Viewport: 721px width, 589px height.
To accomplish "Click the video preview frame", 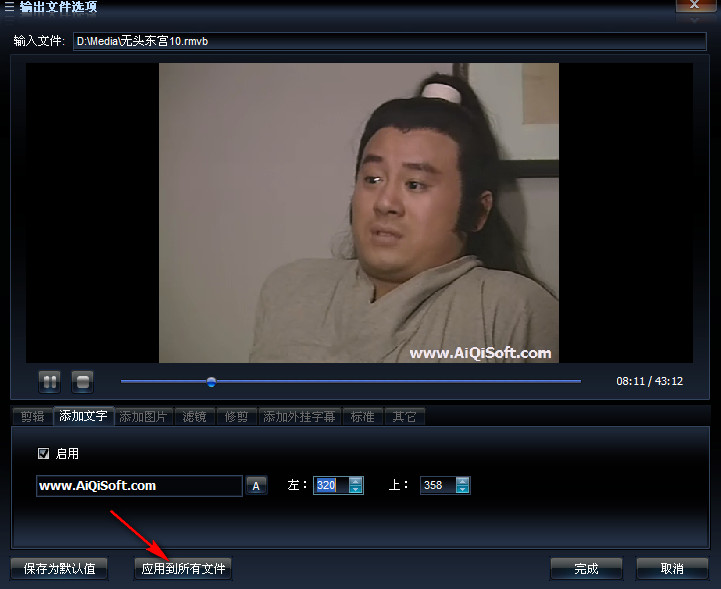I will click(359, 213).
